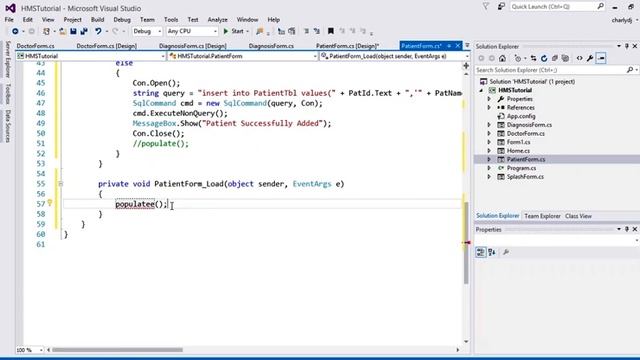
Task: Click the Alphabetical sort icon in Properties panel
Action: coord(492,252)
